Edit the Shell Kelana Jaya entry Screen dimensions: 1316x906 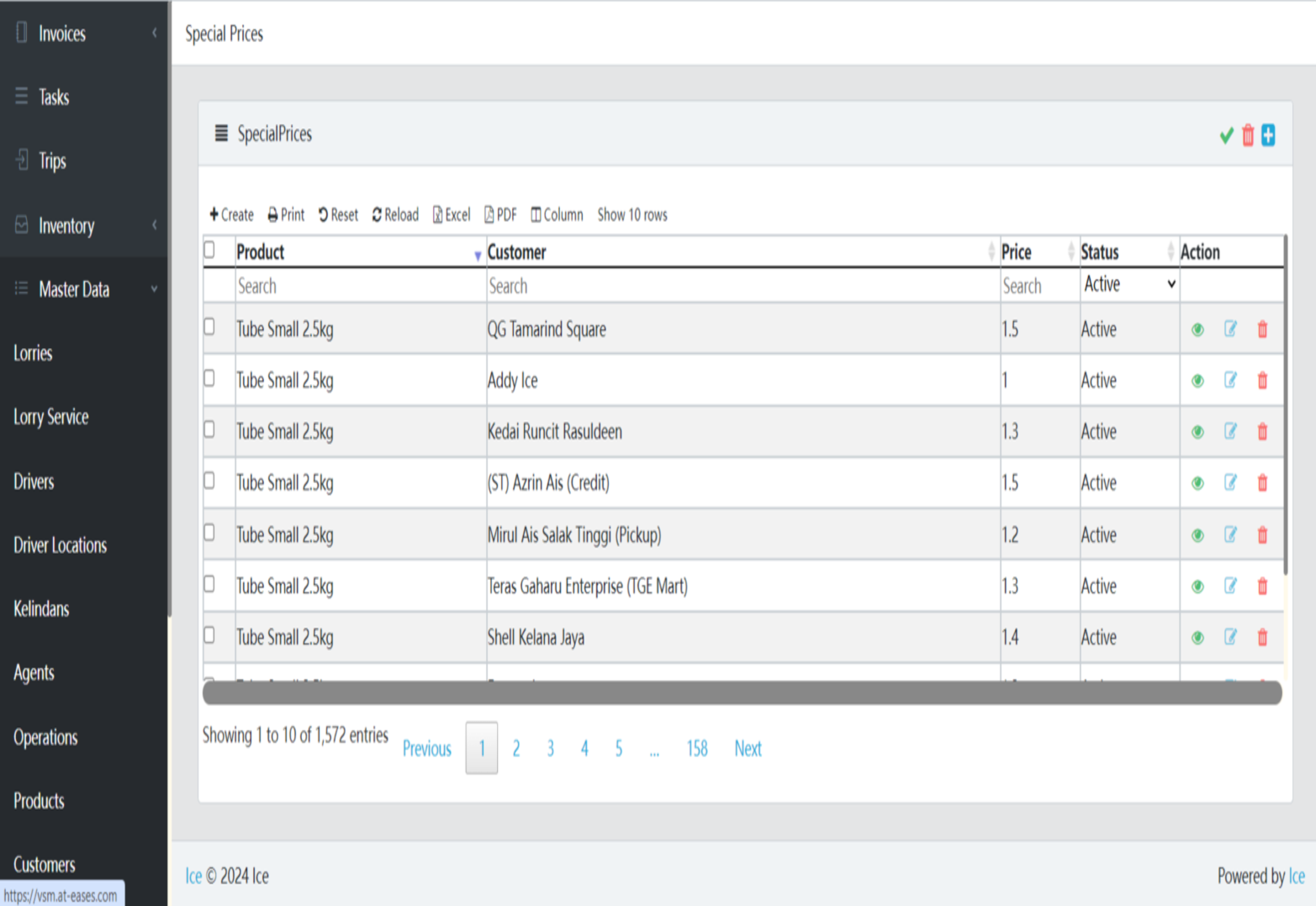(x=1230, y=638)
